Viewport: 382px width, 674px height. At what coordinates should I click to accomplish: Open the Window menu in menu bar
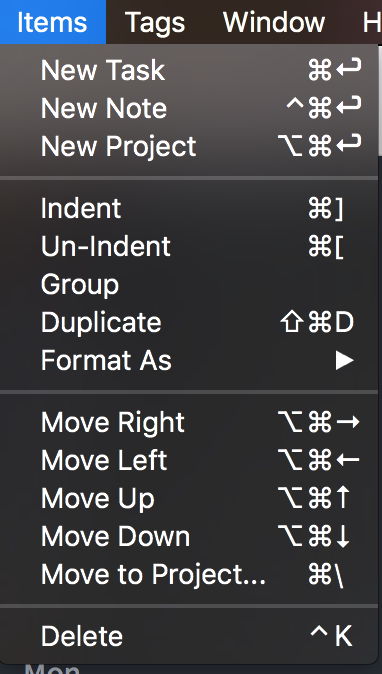pos(274,22)
